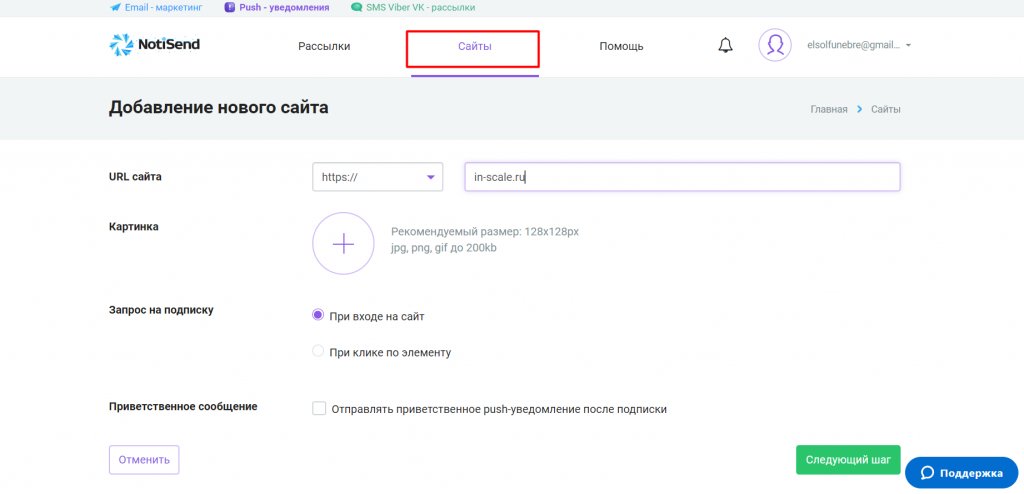1024x494 pixels.
Task: Open the NotiSend logo home link
Action: [154, 45]
